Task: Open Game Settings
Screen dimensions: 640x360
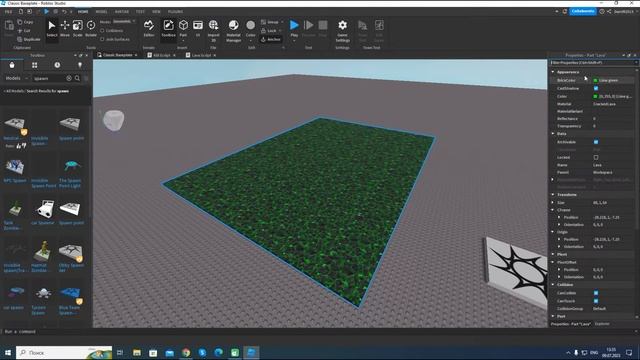Action: pyautogui.click(x=342, y=31)
